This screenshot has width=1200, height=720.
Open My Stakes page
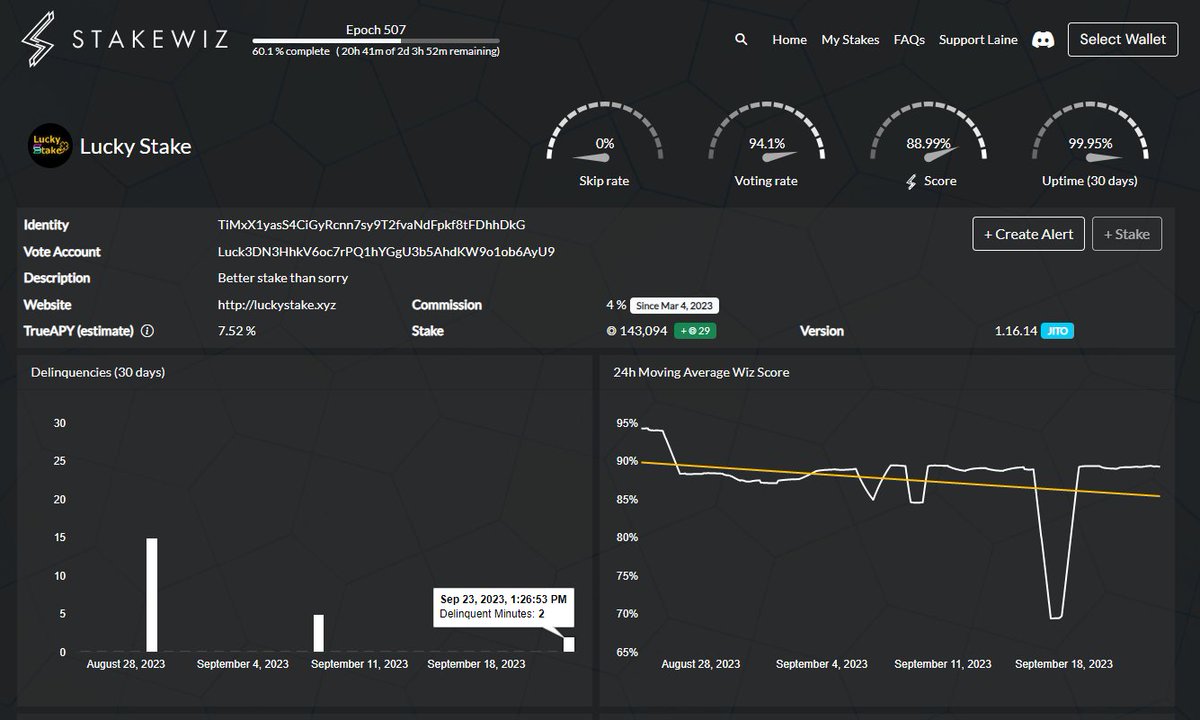pos(850,40)
